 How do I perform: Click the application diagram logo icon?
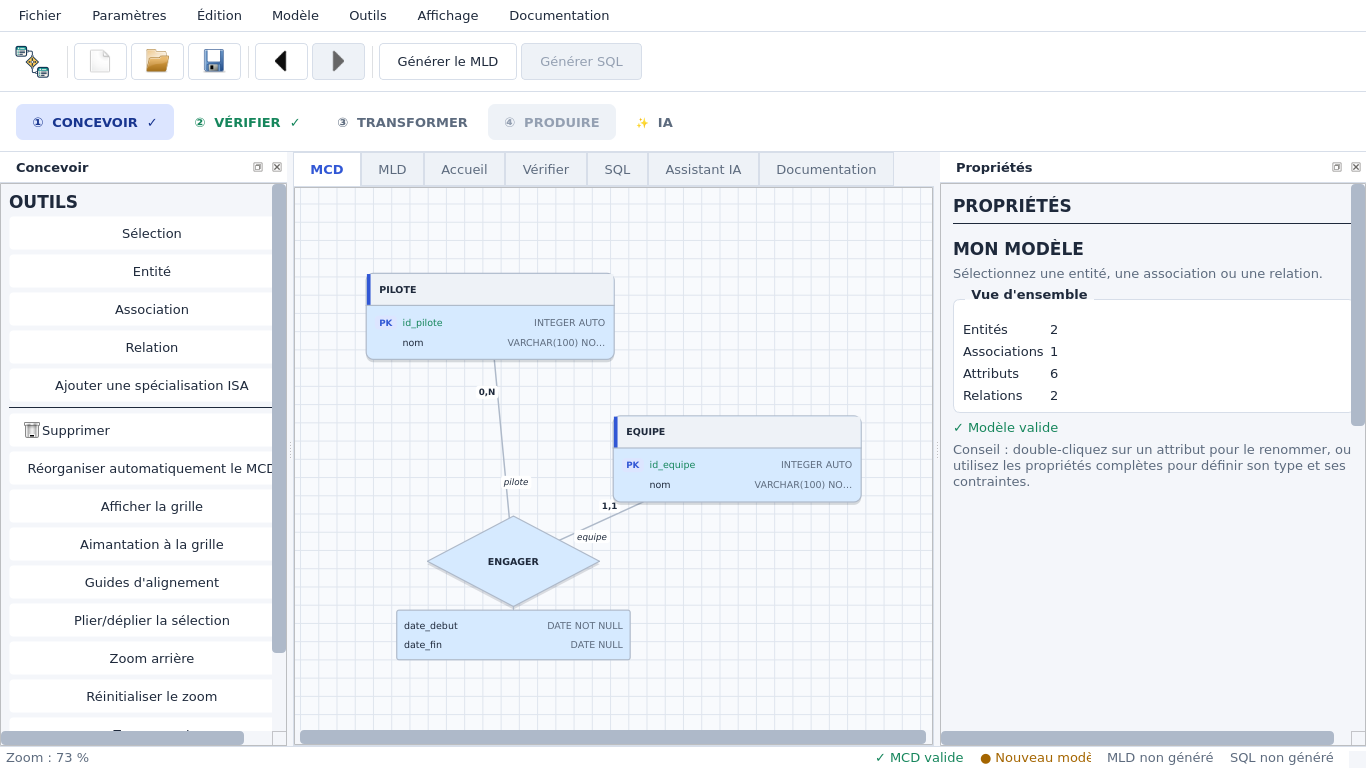coord(32,61)
